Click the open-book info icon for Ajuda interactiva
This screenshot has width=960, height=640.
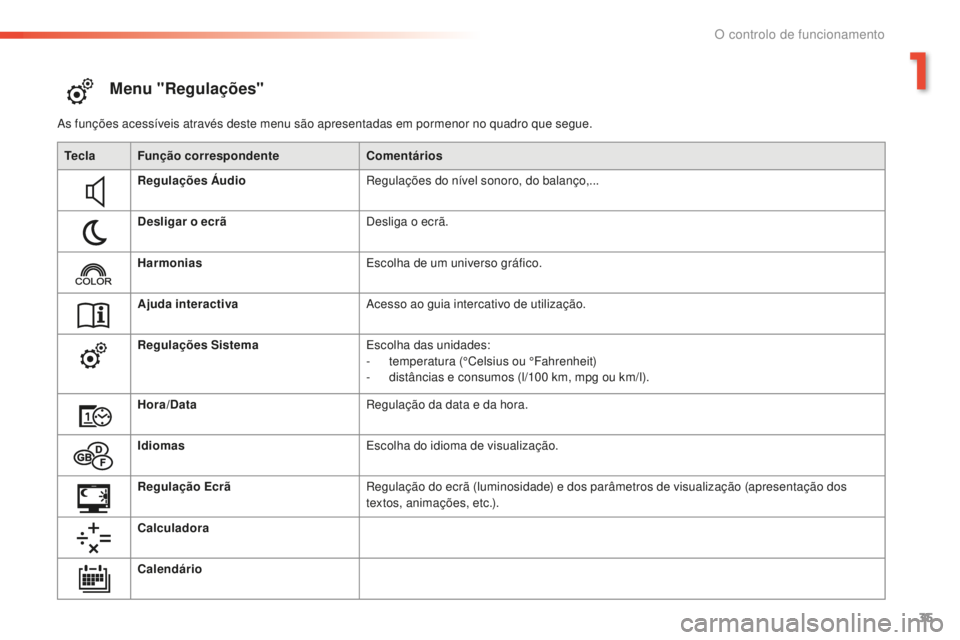(93, 315)
